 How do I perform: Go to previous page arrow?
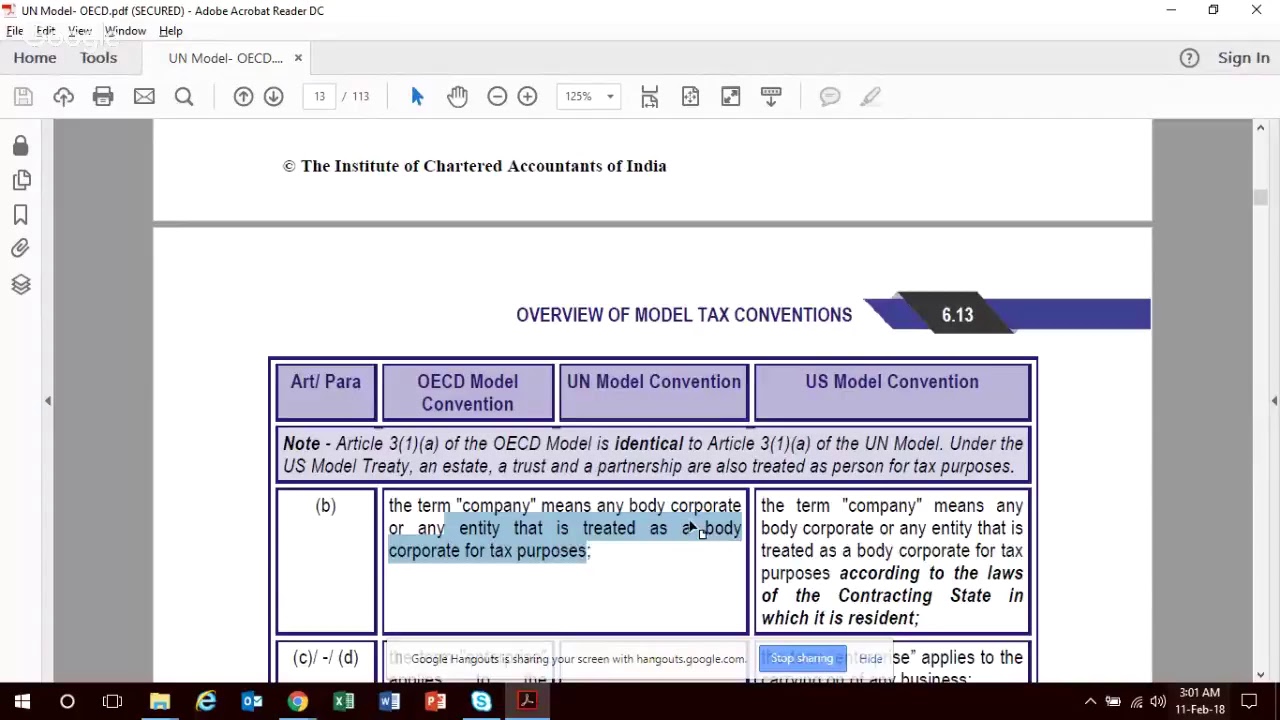tap(243, 96)
